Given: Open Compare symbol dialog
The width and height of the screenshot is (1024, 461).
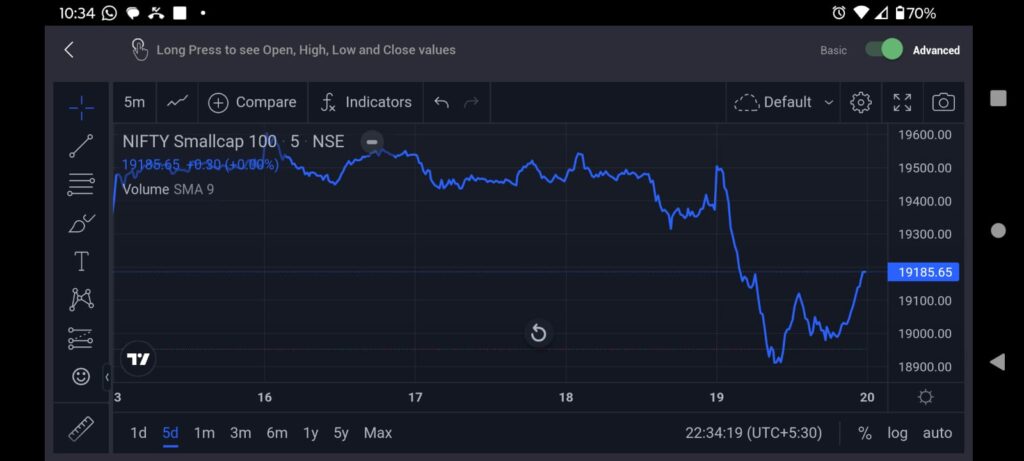Looking at the screenshot, I should coord(252,103).
